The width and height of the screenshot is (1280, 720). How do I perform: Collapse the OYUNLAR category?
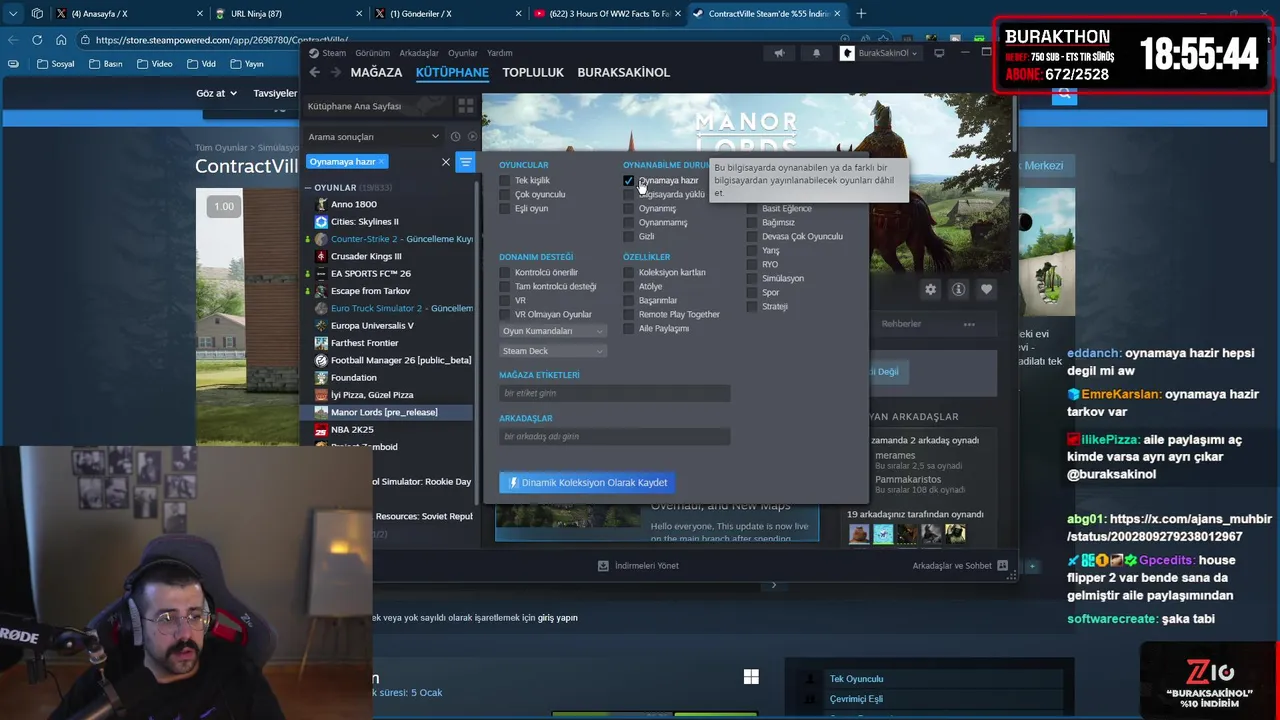[308, 188]
